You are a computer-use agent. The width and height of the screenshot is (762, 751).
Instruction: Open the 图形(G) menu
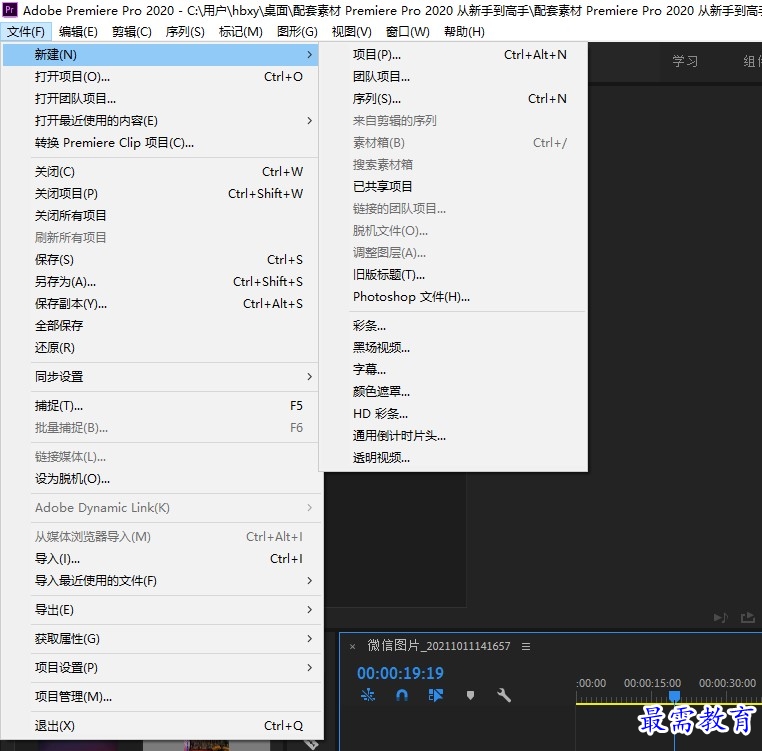297,32
